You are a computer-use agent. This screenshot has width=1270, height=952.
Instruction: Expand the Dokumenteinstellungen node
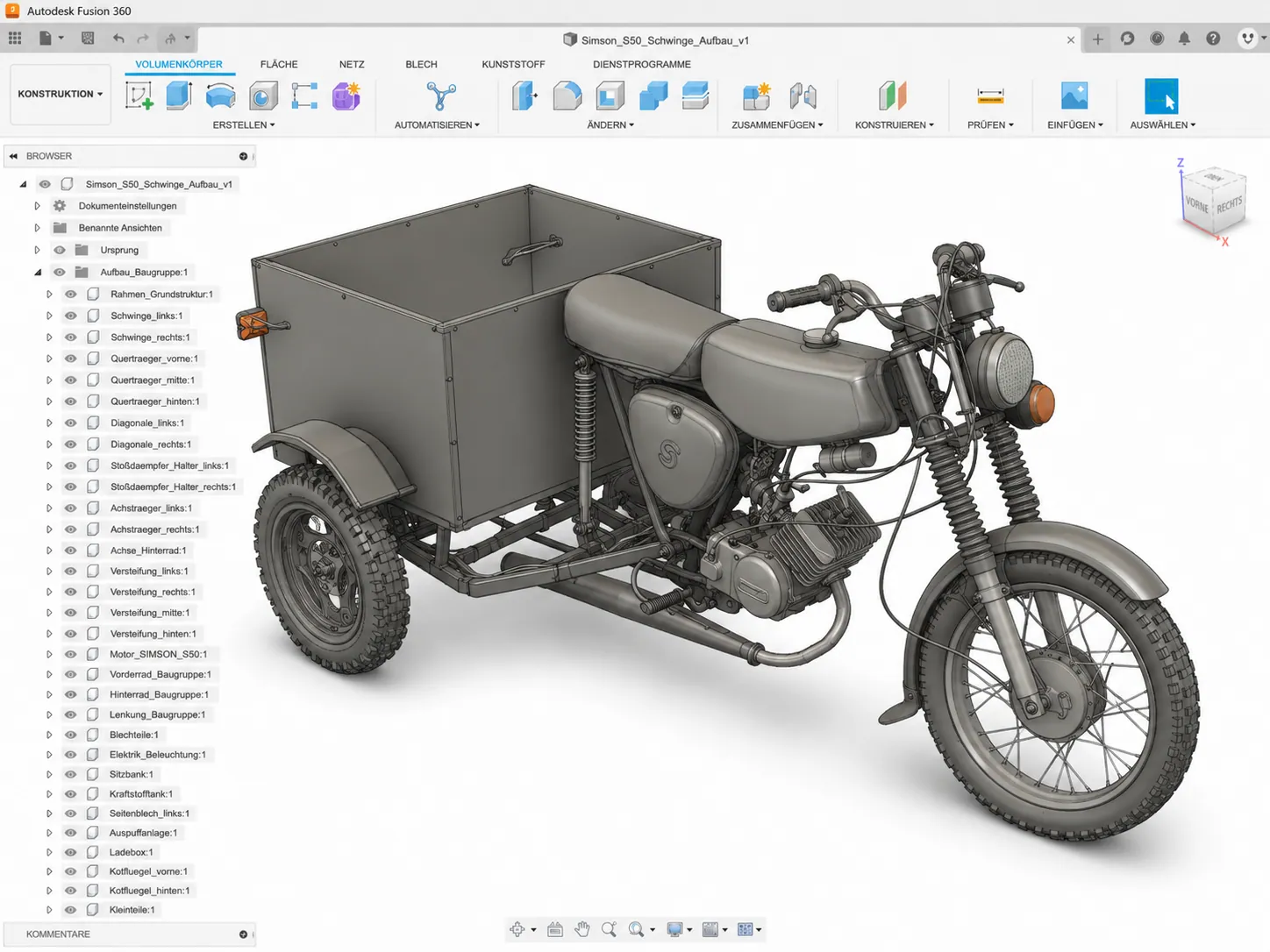[x=37, y=206]
